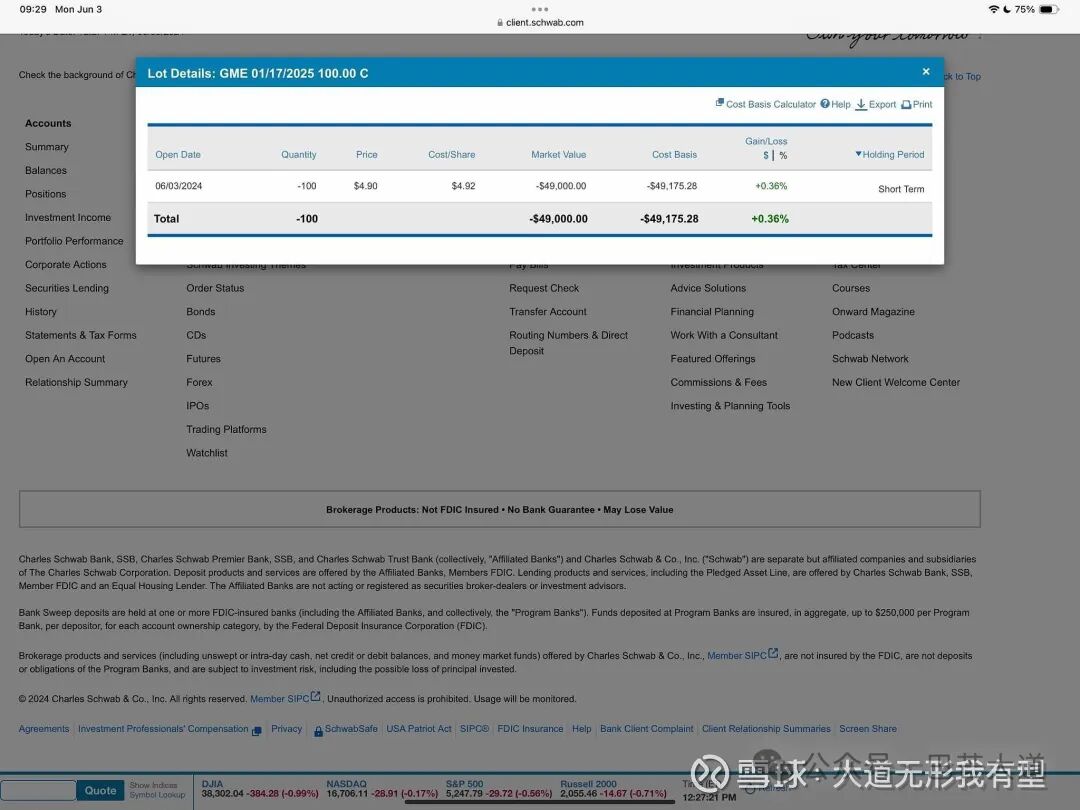Sort by Price column header
1080x810 pixels.
point(366,154)
